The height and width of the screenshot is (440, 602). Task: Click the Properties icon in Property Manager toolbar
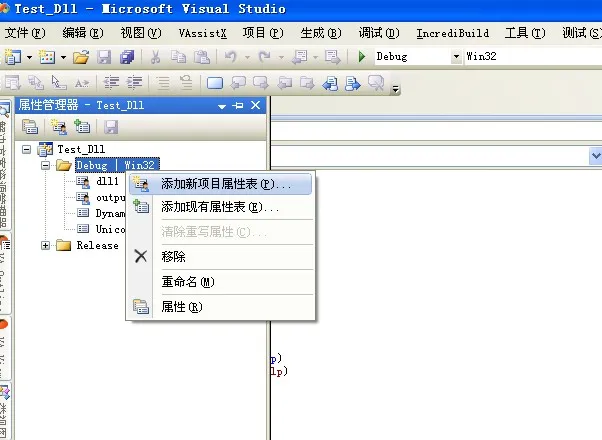(x=30, y=127)
